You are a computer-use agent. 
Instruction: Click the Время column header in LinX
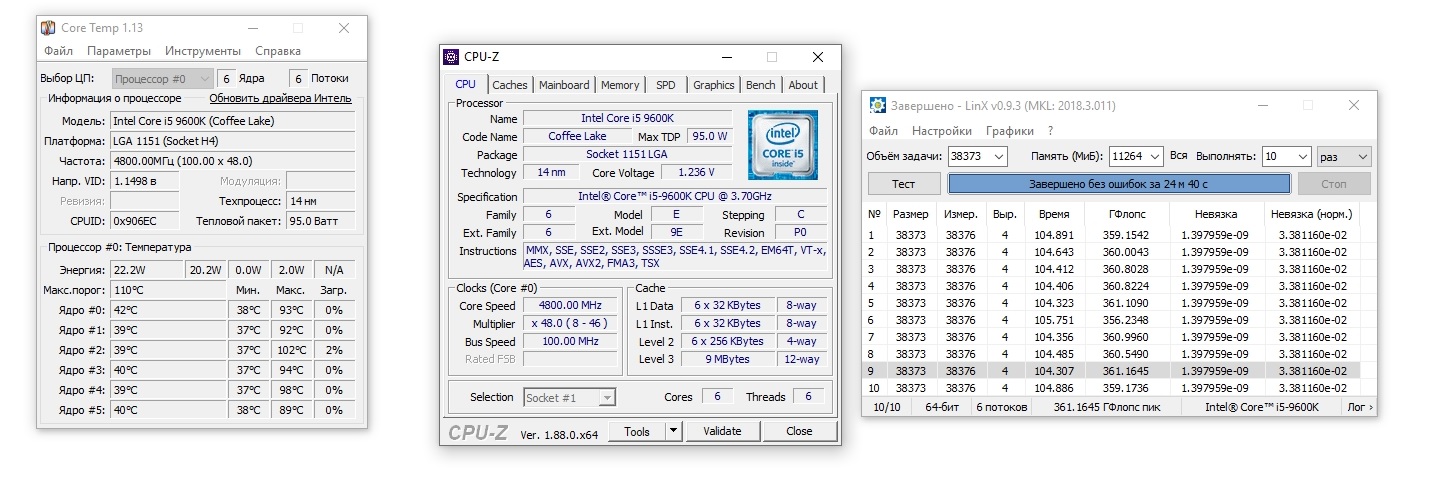coord(1054,214)
